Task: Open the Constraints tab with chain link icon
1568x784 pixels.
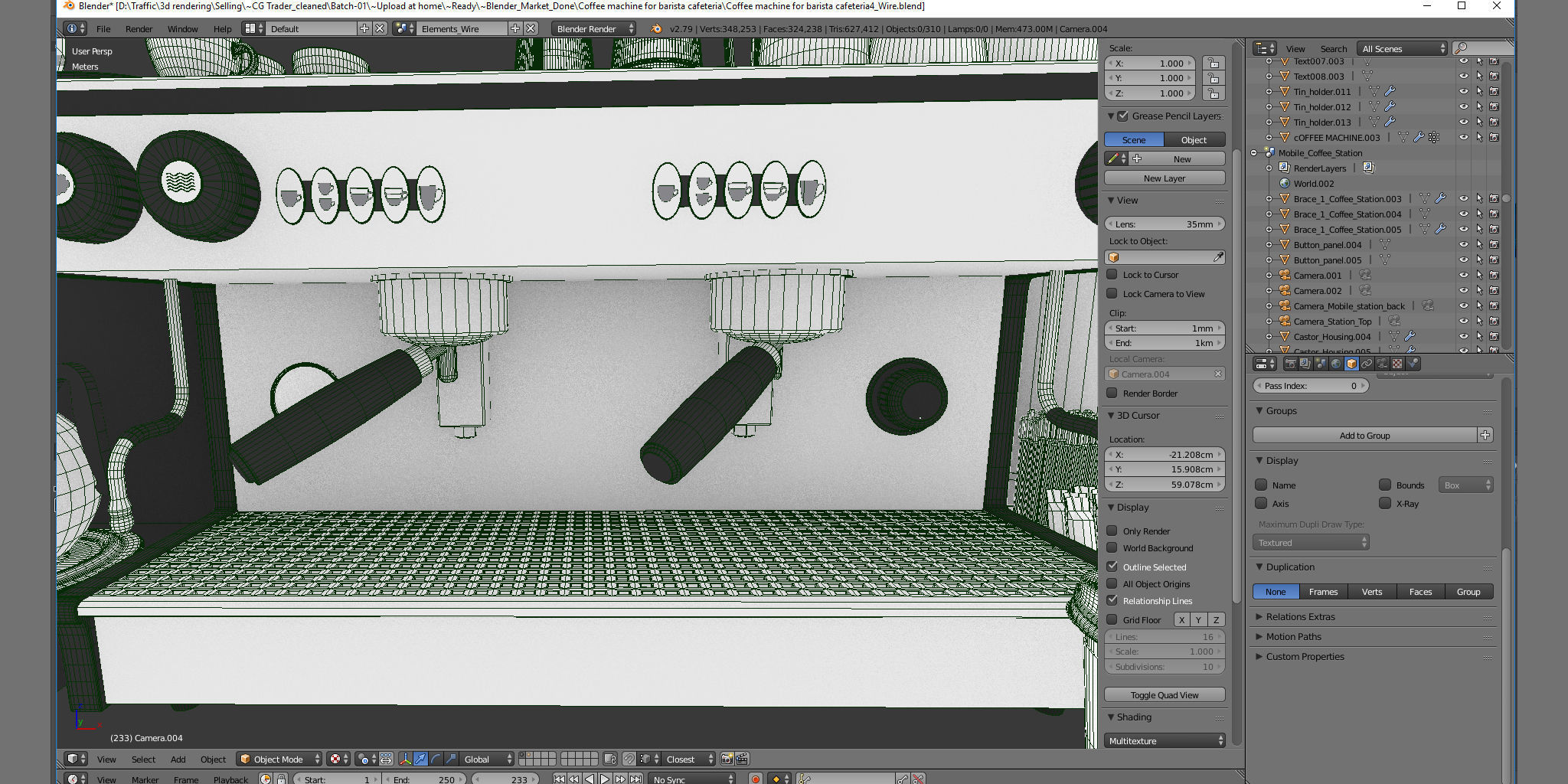Action: [x=1367, y=364]
